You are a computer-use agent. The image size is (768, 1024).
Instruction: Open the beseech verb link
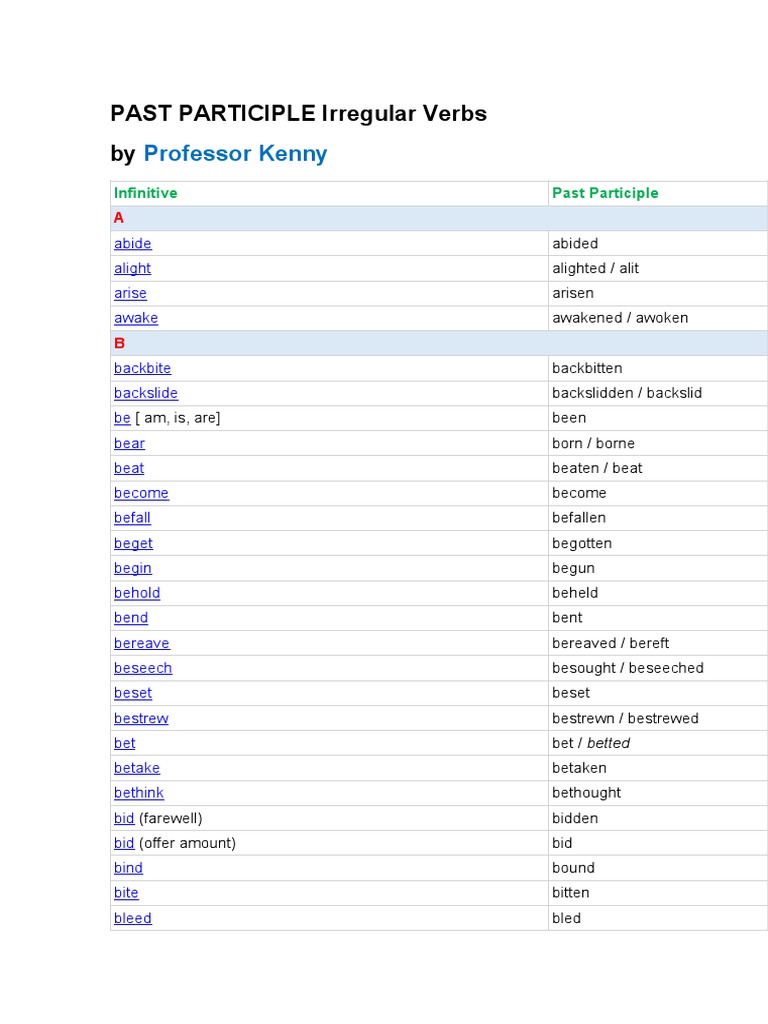tap(143, 668)
